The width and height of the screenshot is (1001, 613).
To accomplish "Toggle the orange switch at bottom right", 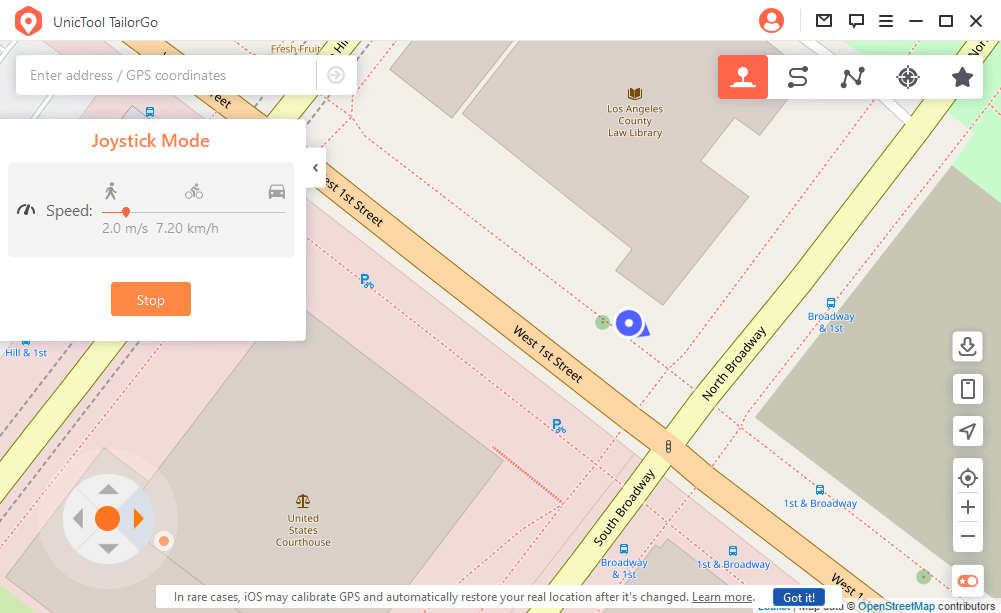I will point(967,581).
